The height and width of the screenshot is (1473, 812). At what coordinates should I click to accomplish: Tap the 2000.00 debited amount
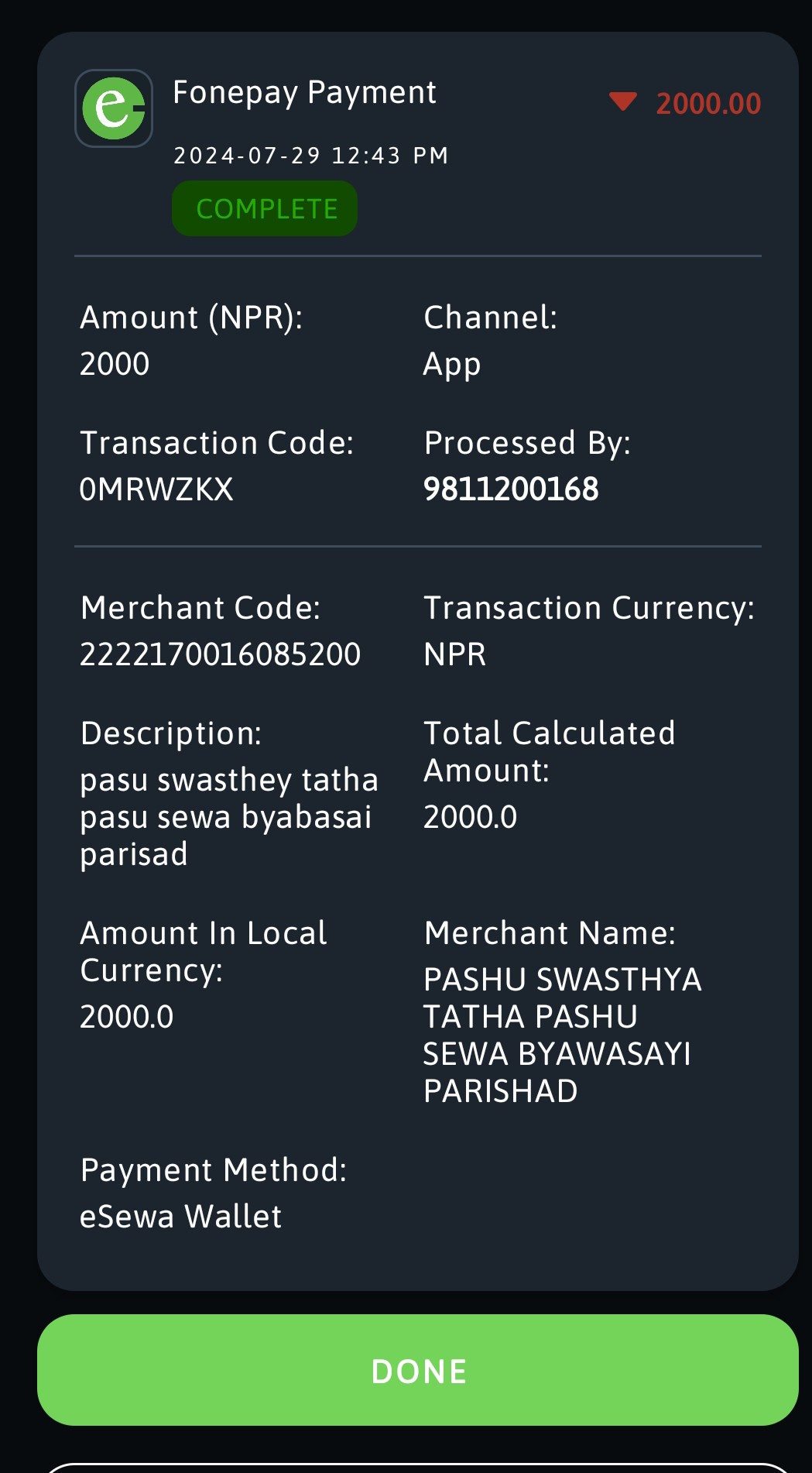[708, 104]
